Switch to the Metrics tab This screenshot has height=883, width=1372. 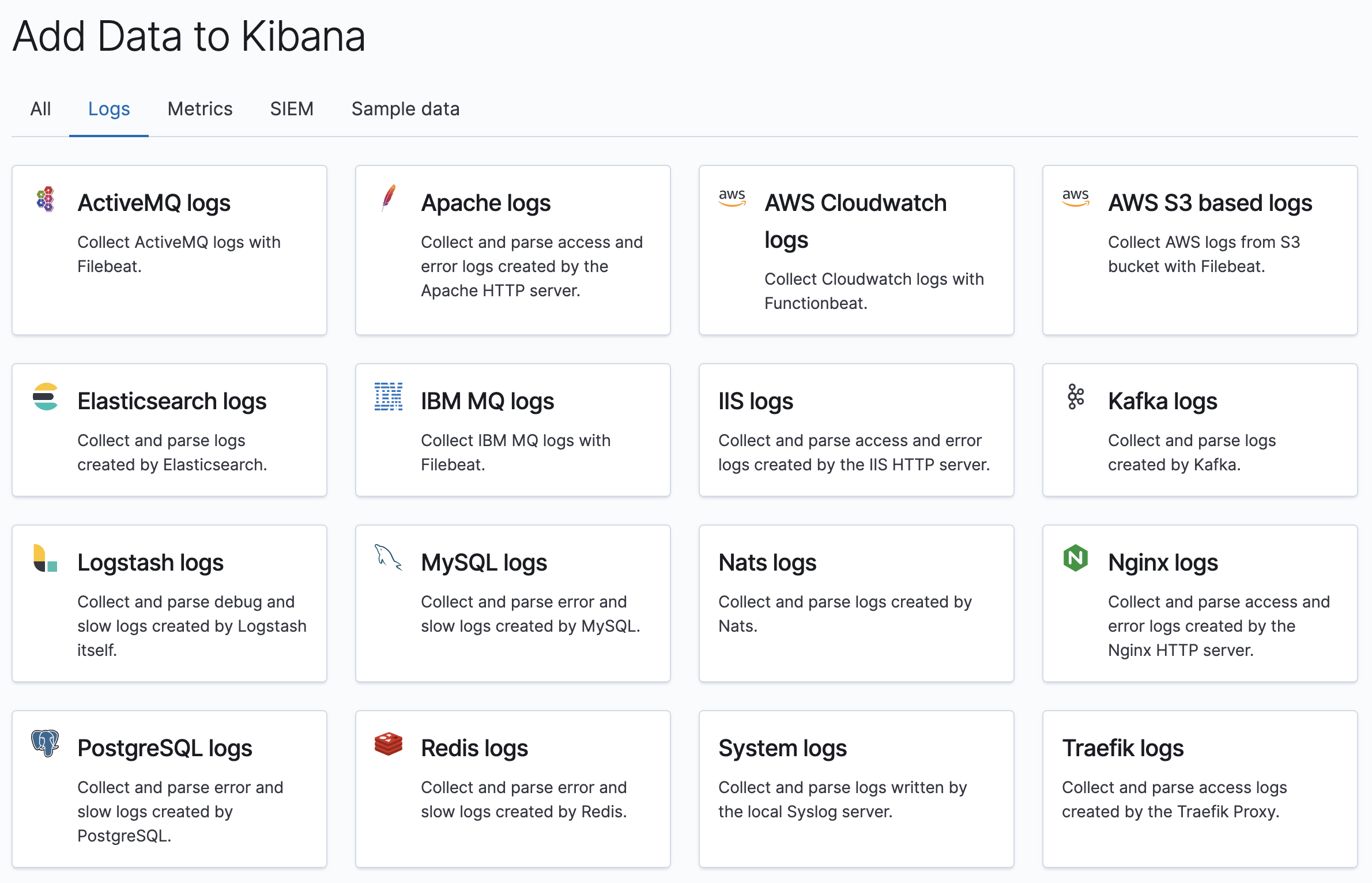[x=199, y=108]
